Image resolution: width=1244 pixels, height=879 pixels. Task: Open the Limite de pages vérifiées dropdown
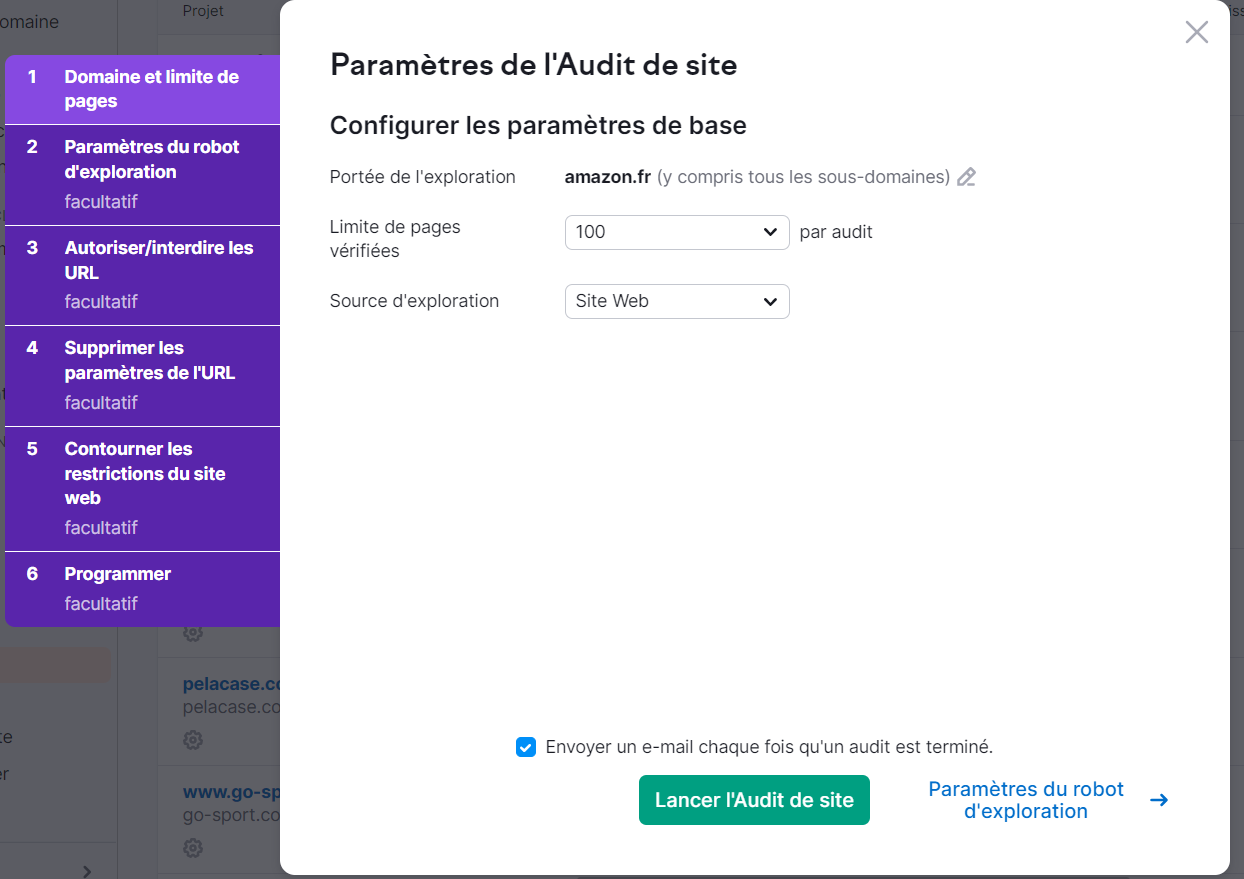[677, 232]
